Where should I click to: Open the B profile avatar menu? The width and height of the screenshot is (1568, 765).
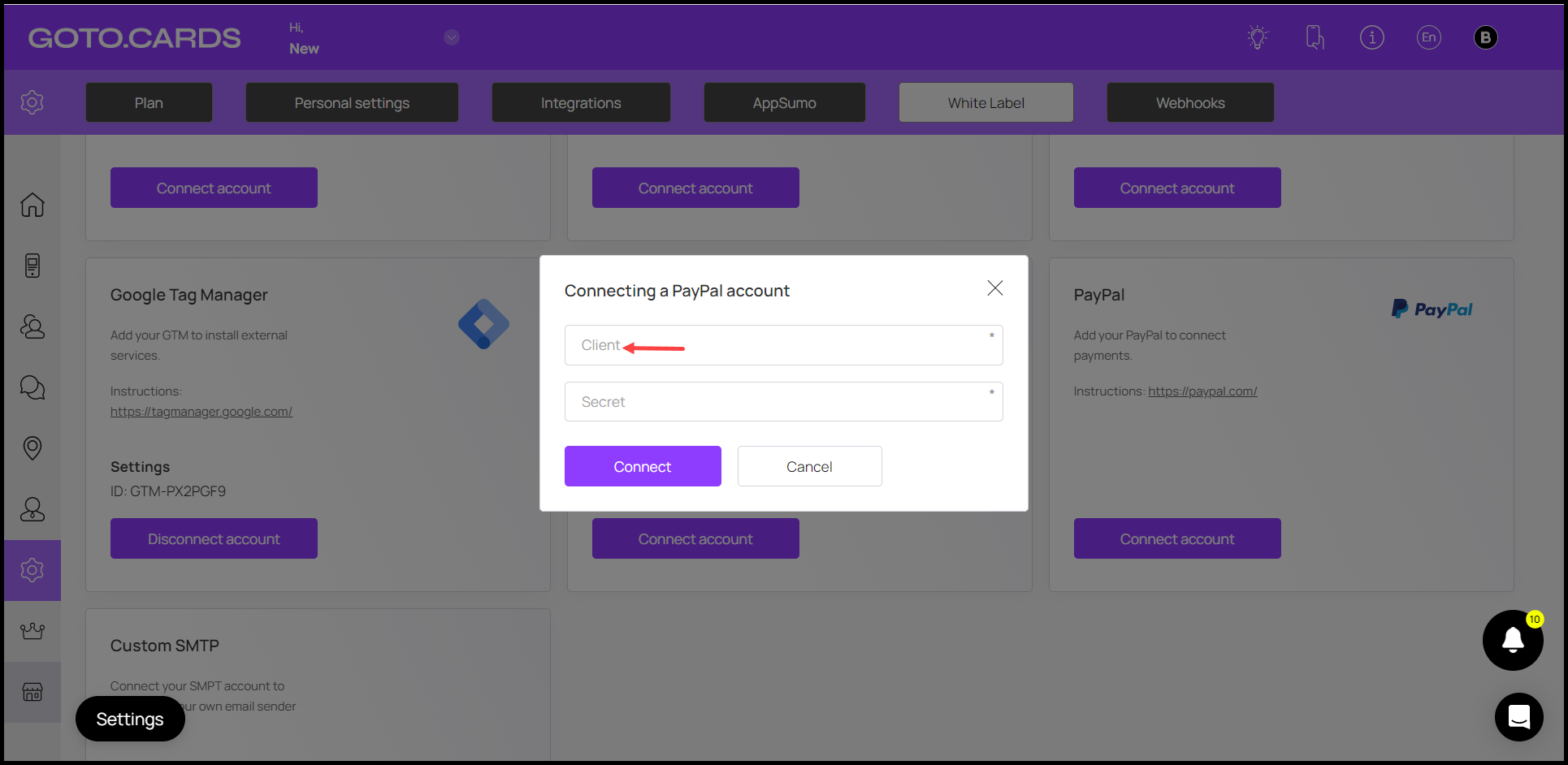(1485, 37)
